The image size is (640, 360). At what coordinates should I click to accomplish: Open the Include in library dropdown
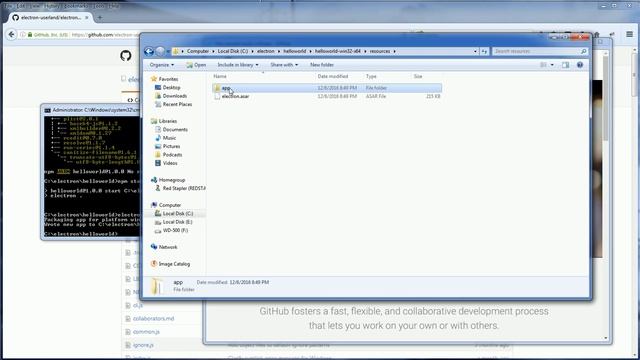[238, 65]
